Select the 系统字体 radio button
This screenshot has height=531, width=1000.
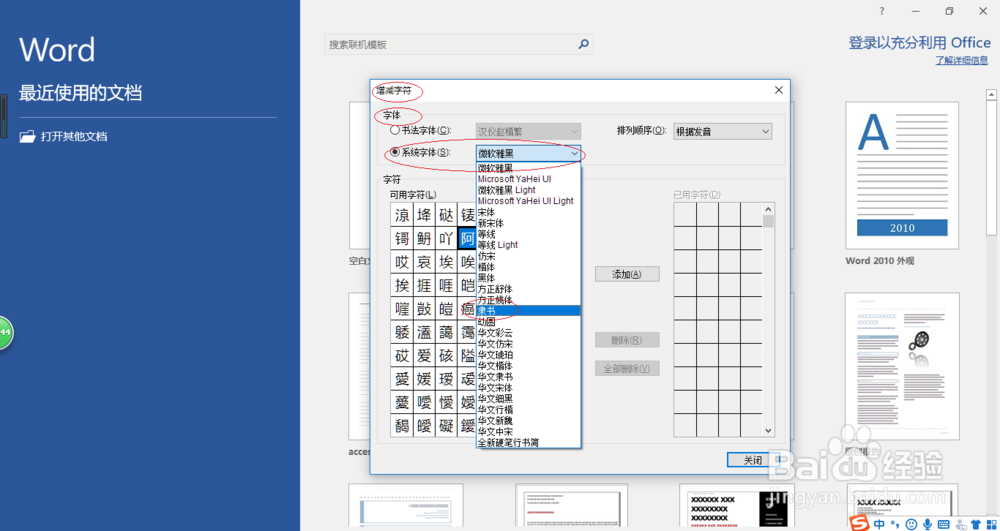point(395,152)
